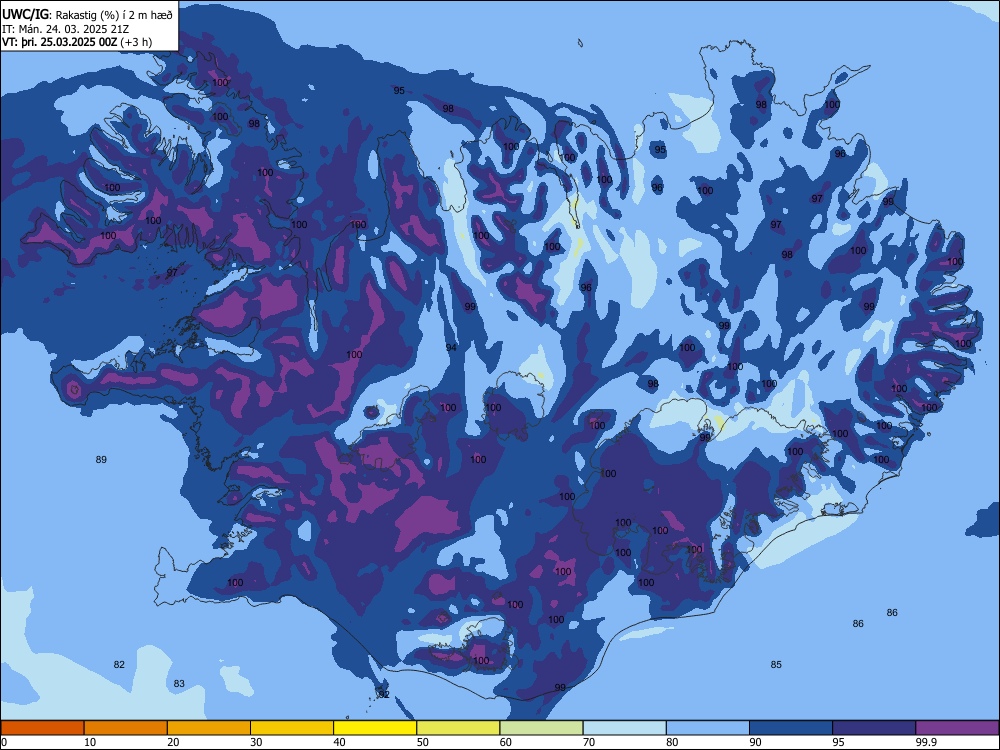The image size is (1000, 750).
Task: Click the '94' humidity value on the map
Action: click(452, 348)
